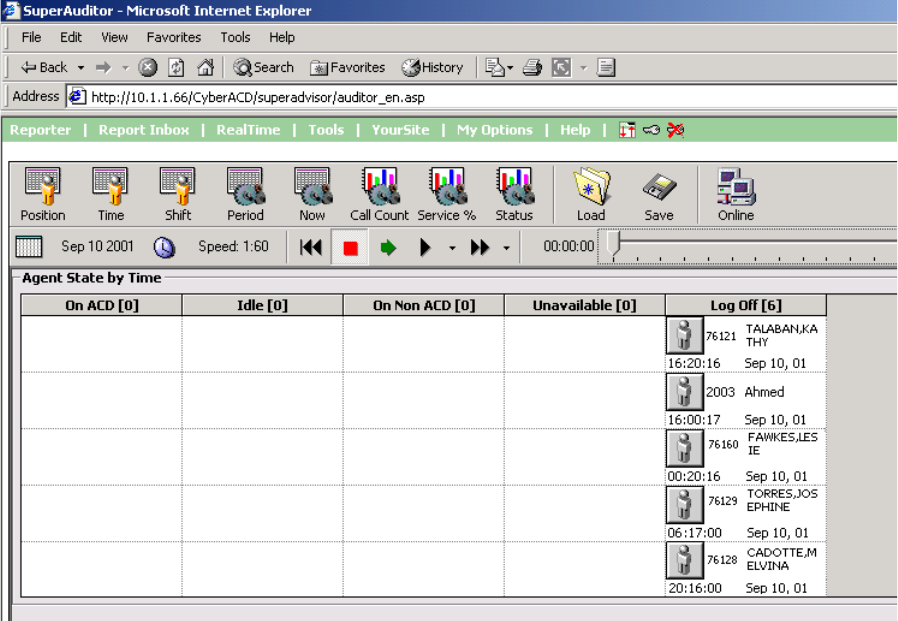The width and height of the screenshot is (898, 621).
Task: Select agent 76160 FAWKES,LESIE icon
Action: [x=684, y=448]
